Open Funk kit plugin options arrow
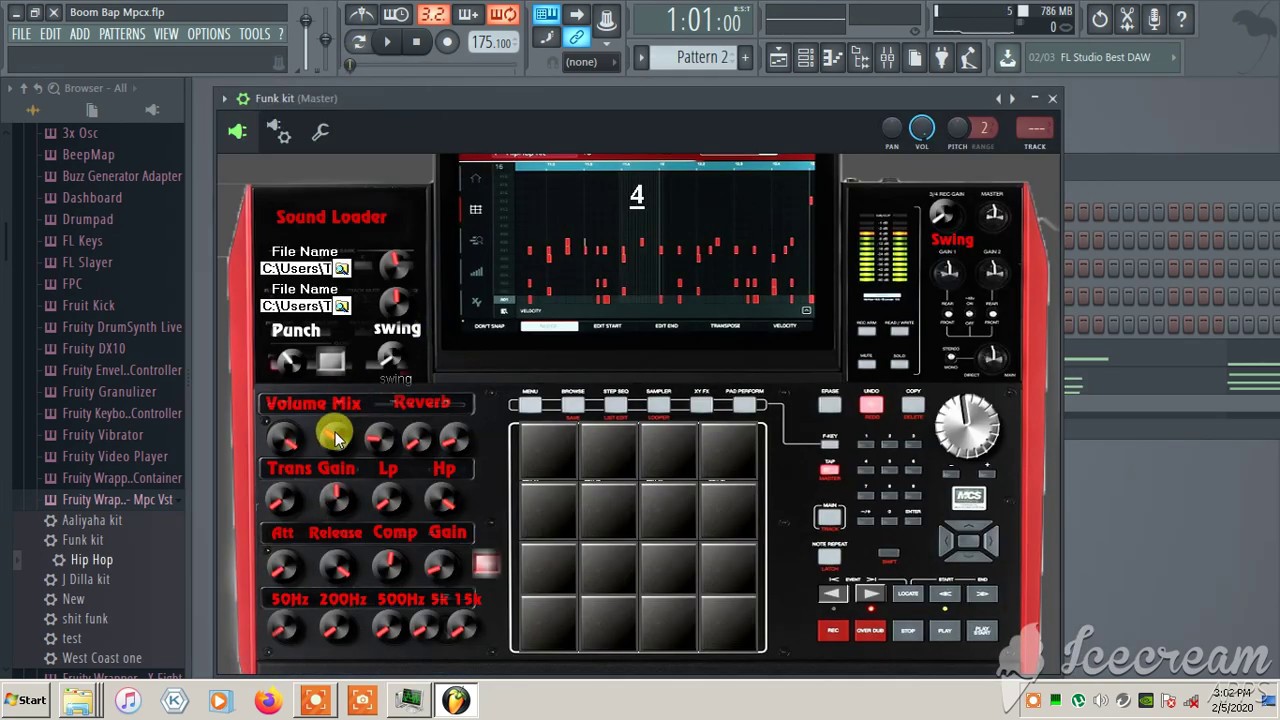The image size is (1280, 720). [x=225, y=98]
